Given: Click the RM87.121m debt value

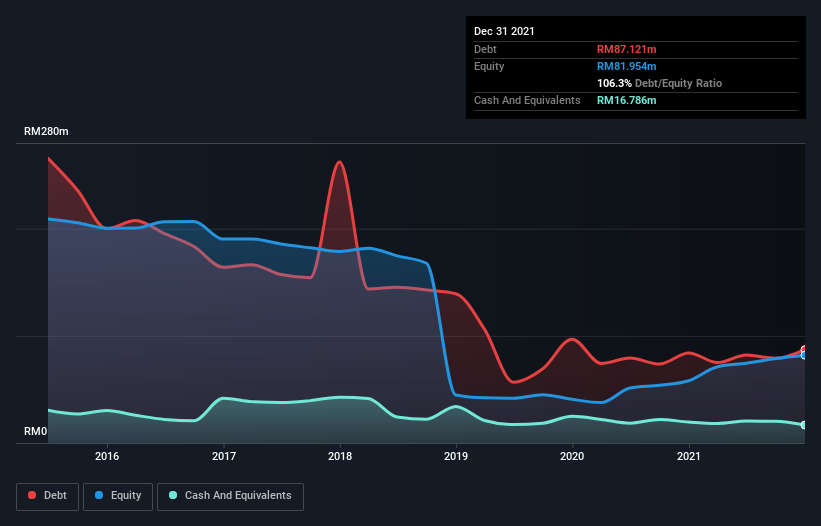Looking at the screenshot, I should coord(627,49).
